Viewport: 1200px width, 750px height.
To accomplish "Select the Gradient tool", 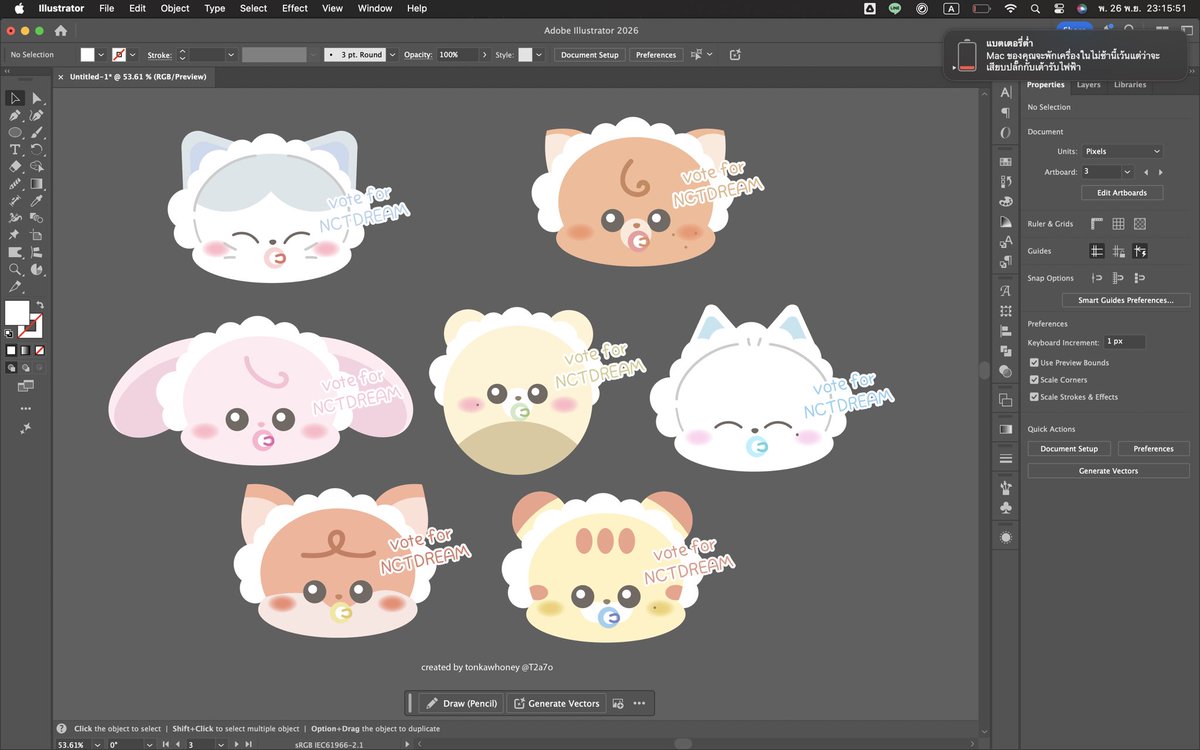I will pyautogui.click(x=36, y=183).
